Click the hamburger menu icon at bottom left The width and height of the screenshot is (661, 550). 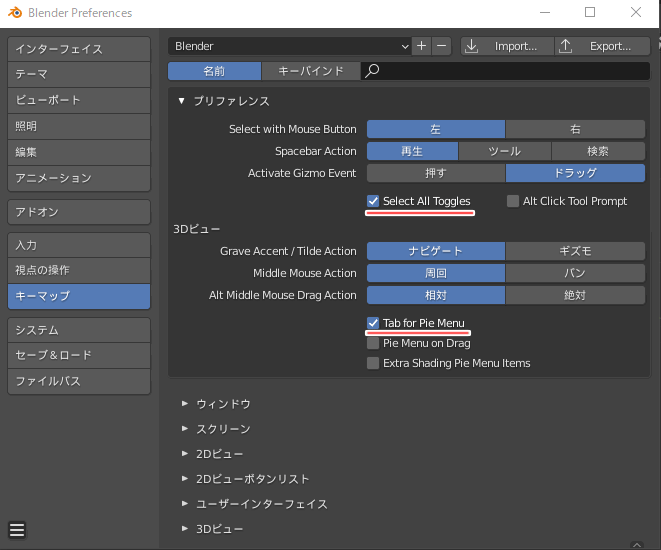pos(17,530)
